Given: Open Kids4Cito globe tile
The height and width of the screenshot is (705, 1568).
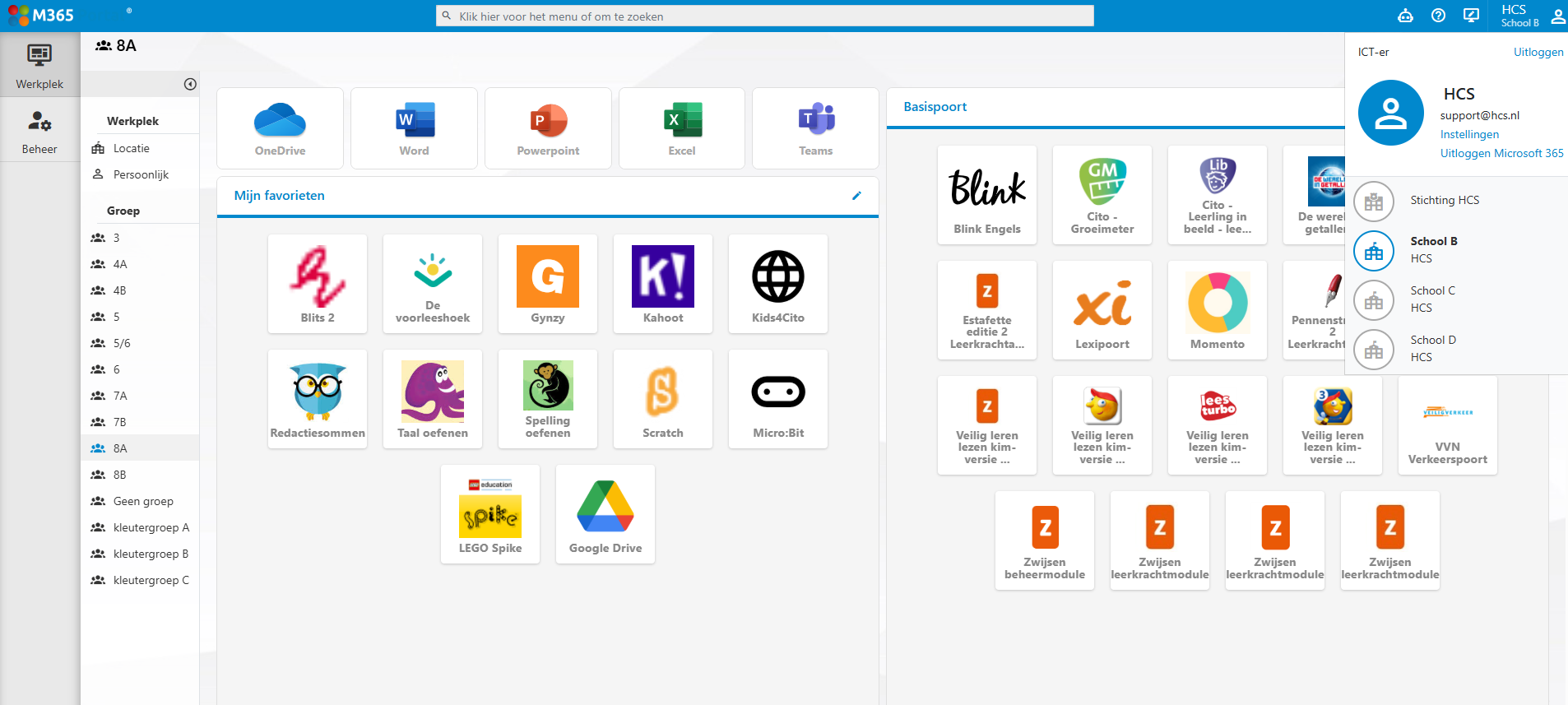Looking at the screenshot, I should point(778,284).
